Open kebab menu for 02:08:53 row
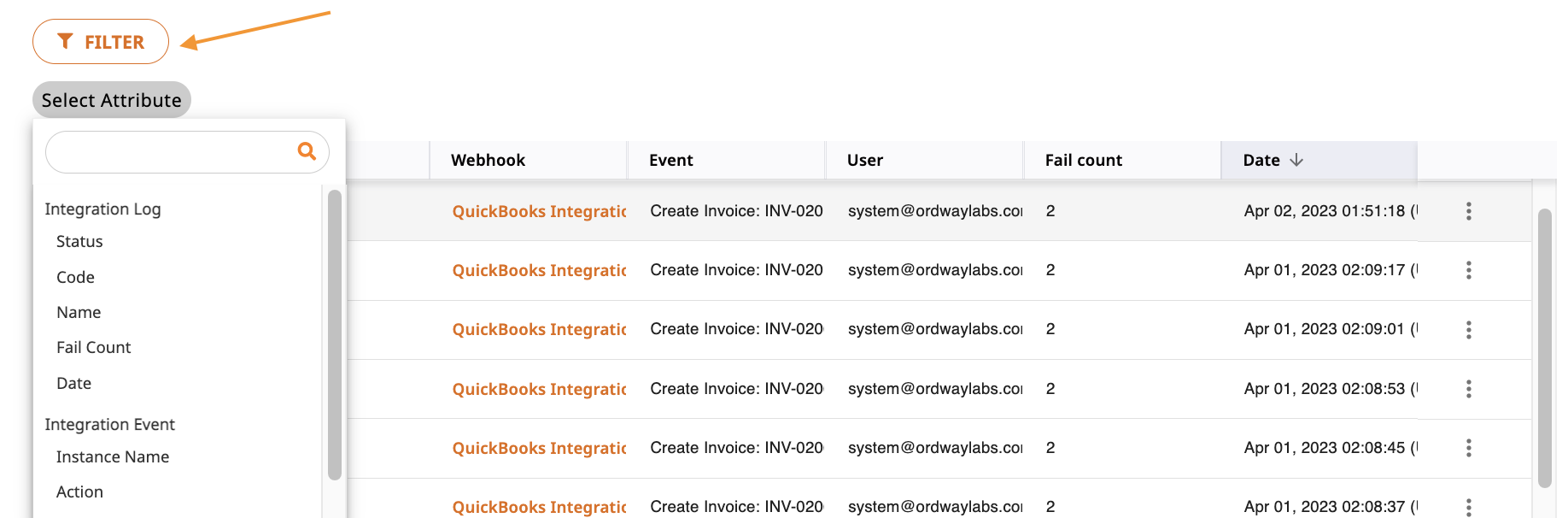The image size is (1568, 518). (x=1468, y=389)
